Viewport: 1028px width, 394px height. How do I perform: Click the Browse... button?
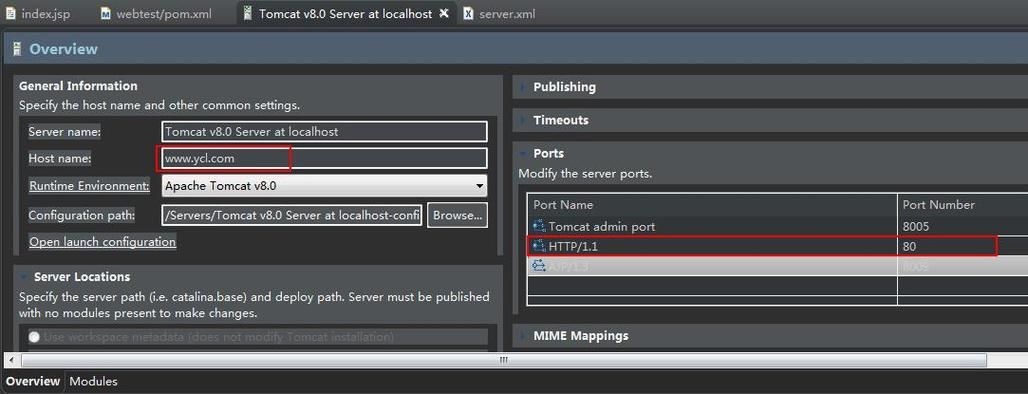pos(457,215)
